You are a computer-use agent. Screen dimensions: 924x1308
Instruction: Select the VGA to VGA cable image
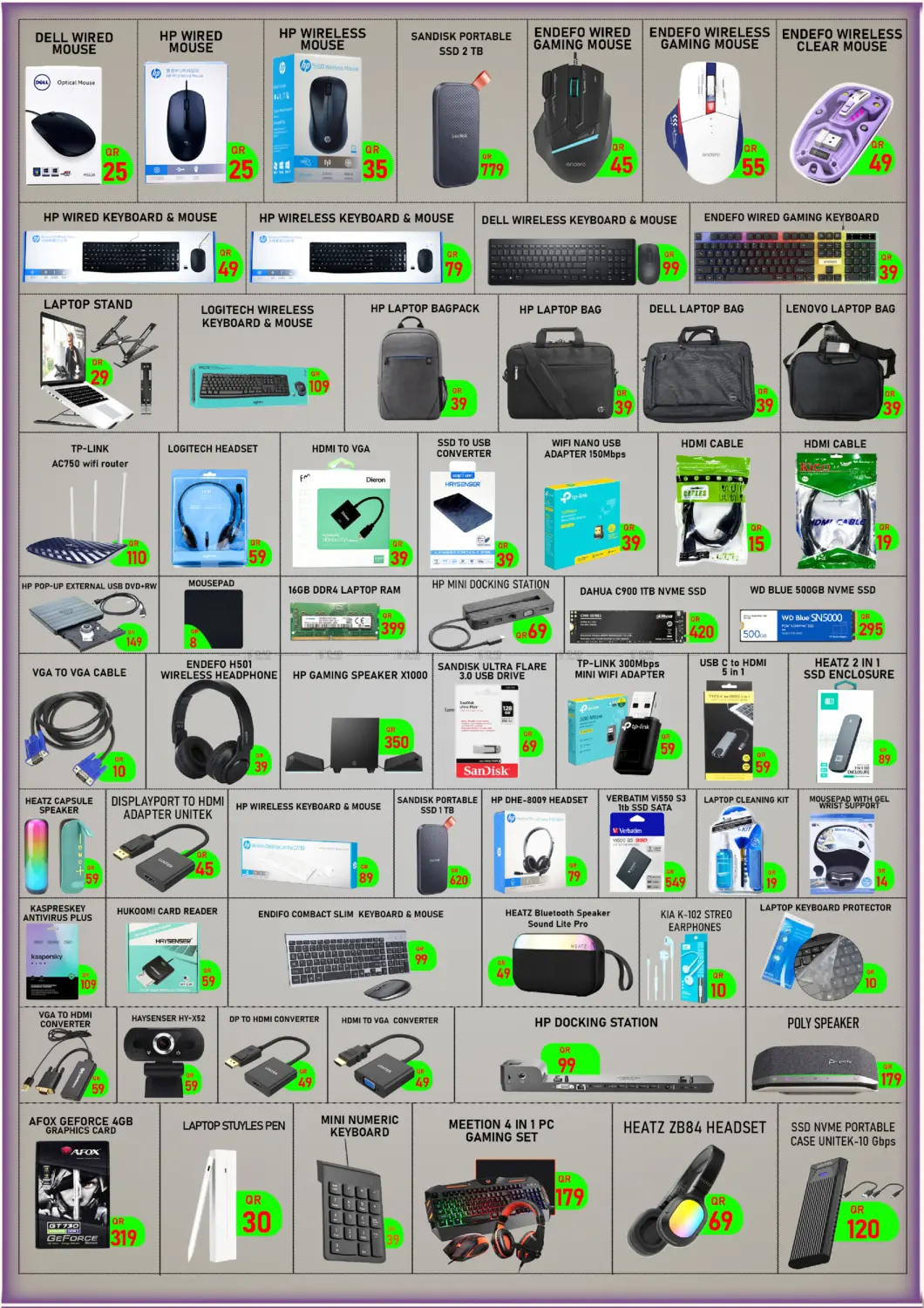click(70, 738)
